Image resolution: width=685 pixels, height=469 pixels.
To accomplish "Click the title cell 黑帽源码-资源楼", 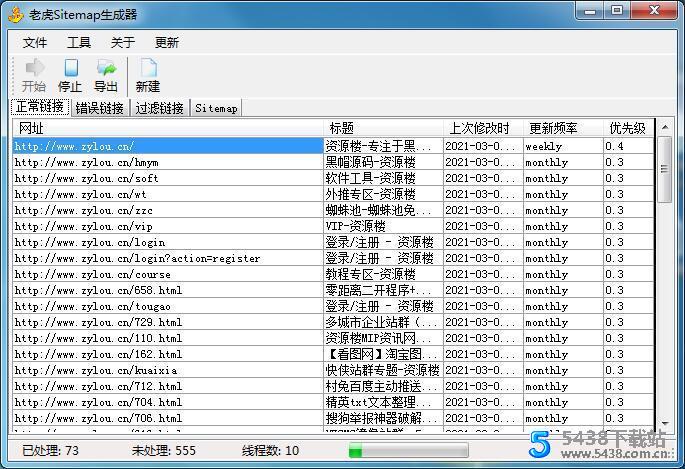I will (383, 162).
